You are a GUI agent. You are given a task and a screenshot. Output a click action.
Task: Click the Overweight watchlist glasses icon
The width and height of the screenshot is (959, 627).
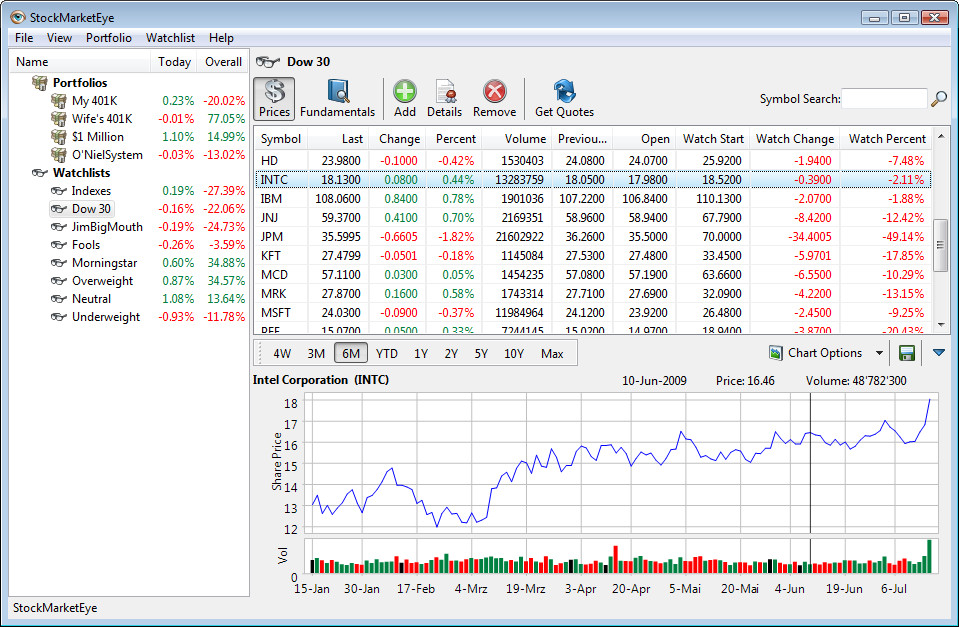coord(59,281)
